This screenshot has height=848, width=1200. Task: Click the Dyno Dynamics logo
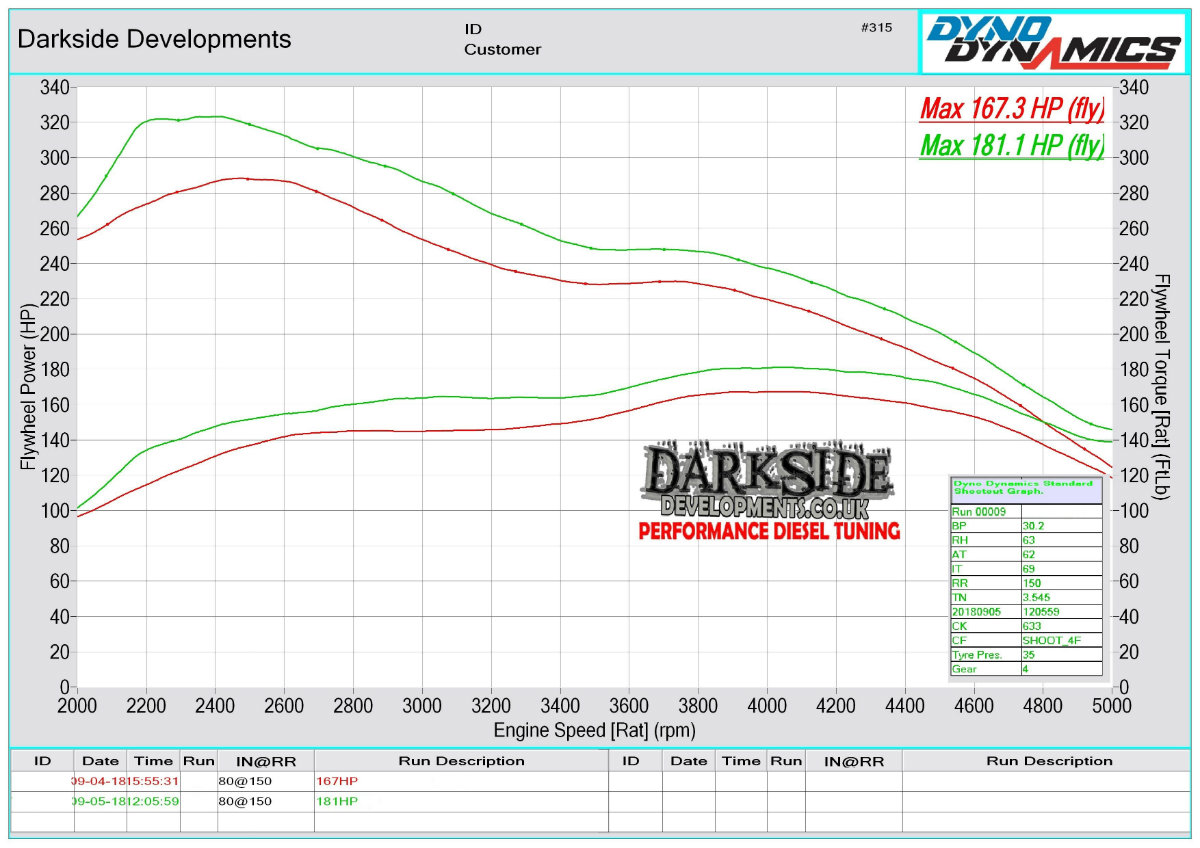[1054, 42]
